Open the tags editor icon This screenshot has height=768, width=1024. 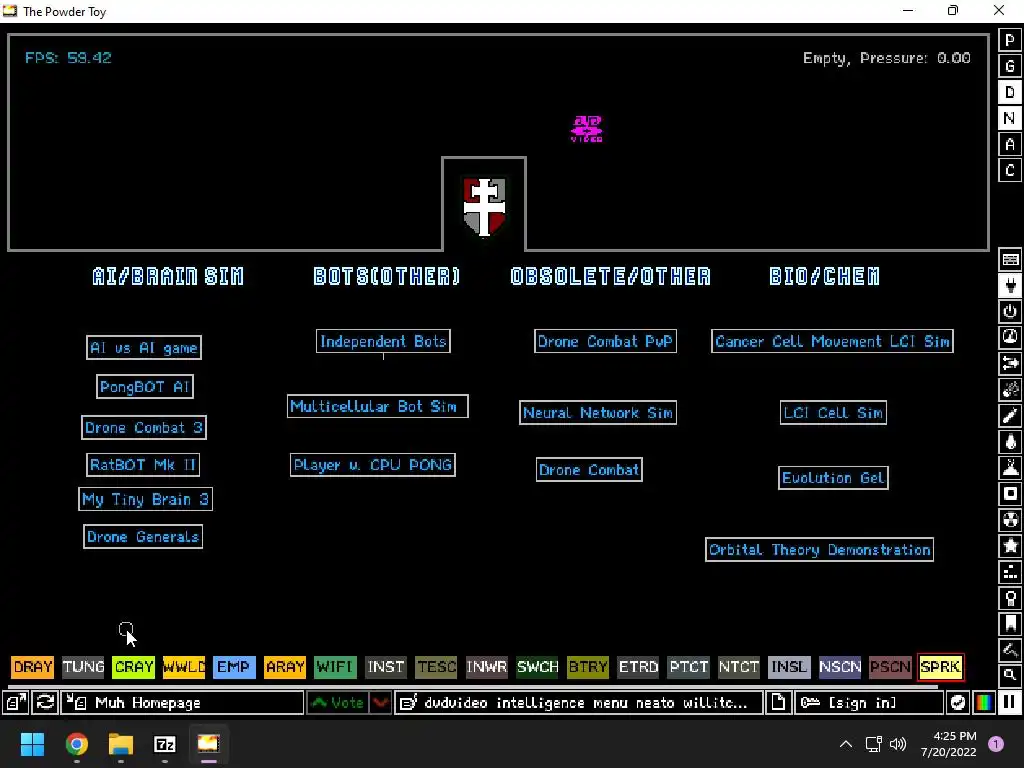tap(578, 703)
